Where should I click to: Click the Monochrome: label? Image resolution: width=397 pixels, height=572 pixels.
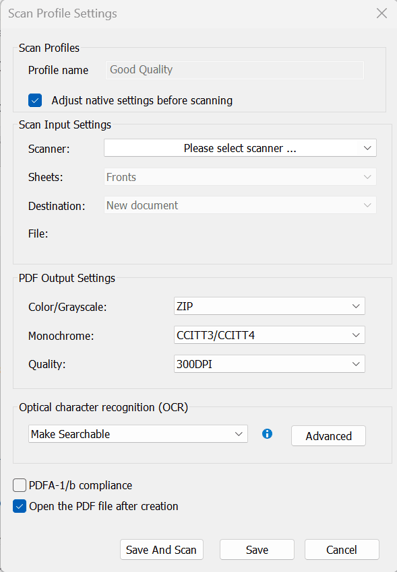coord(61,336)
